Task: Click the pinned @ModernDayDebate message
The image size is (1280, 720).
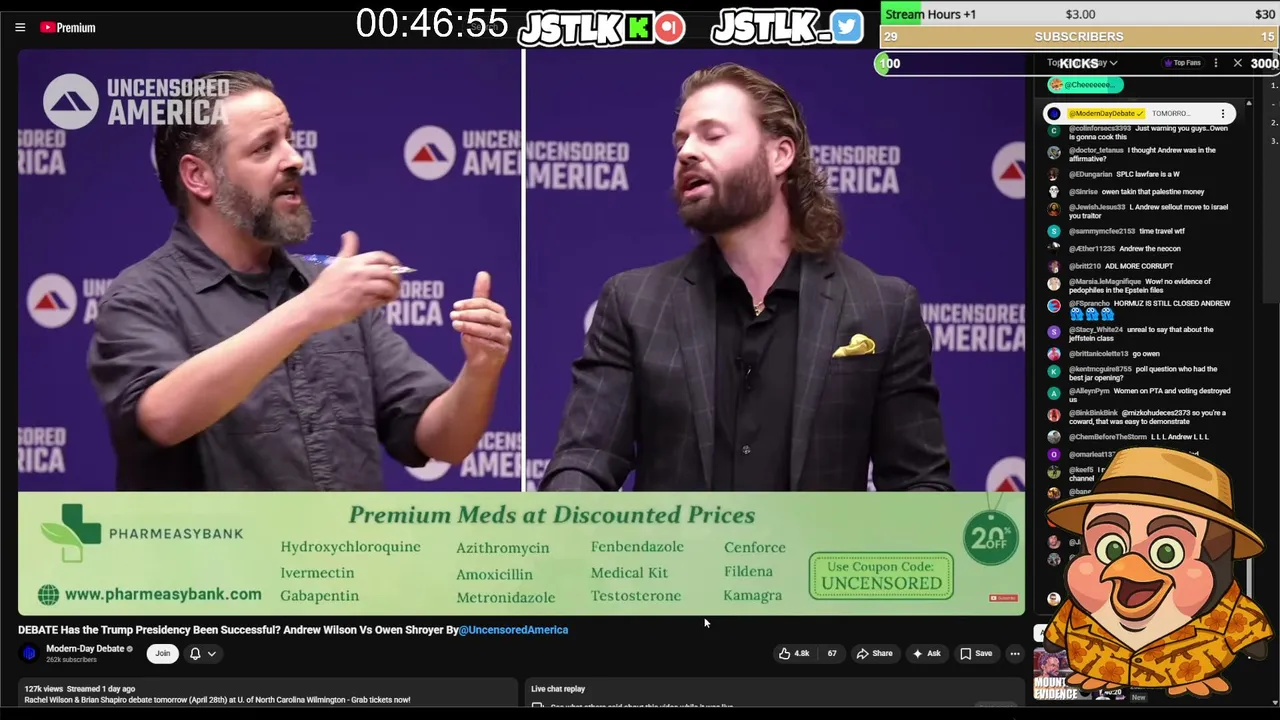Action: click(1139, 114)
